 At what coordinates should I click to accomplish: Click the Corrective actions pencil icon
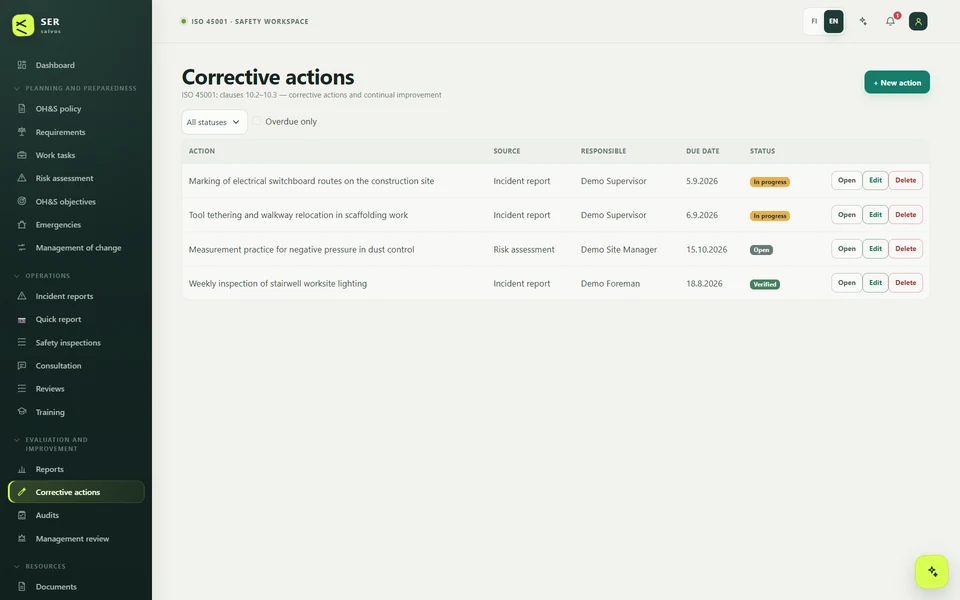pyautogui.click(x=22, y=492)
